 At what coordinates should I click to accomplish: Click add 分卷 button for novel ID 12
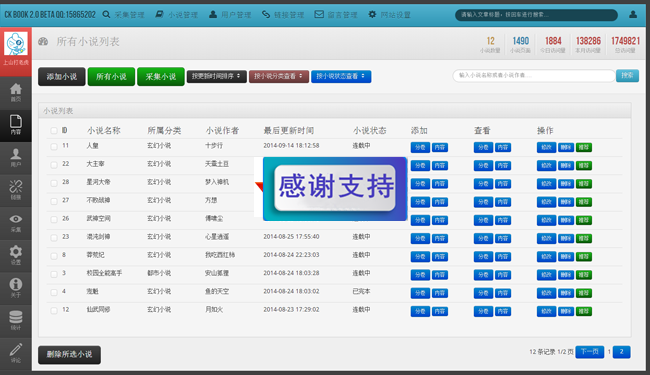[x=420, y=311]
